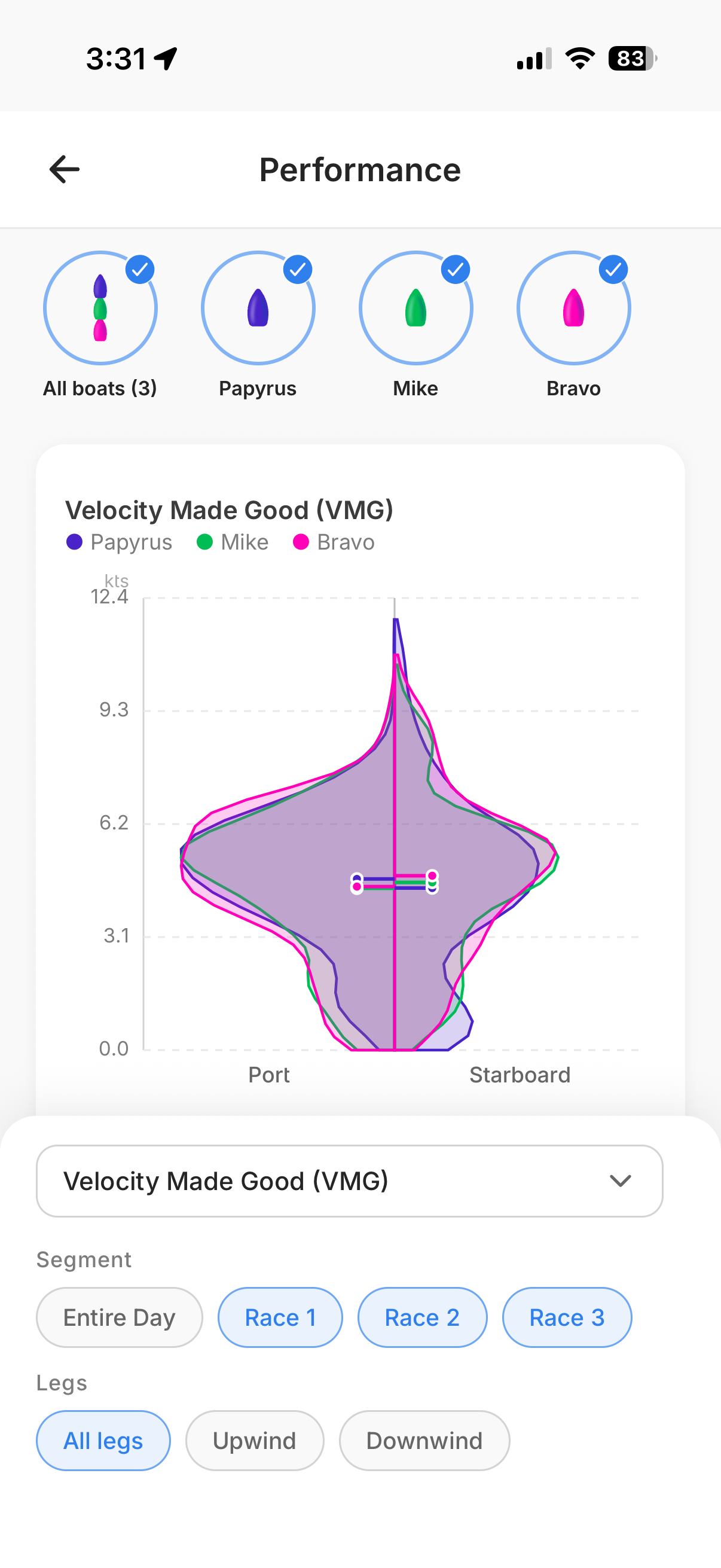
Task: Switch to the Upwind legs filter
Action: pyautogui.click(x=254, y=1440)
